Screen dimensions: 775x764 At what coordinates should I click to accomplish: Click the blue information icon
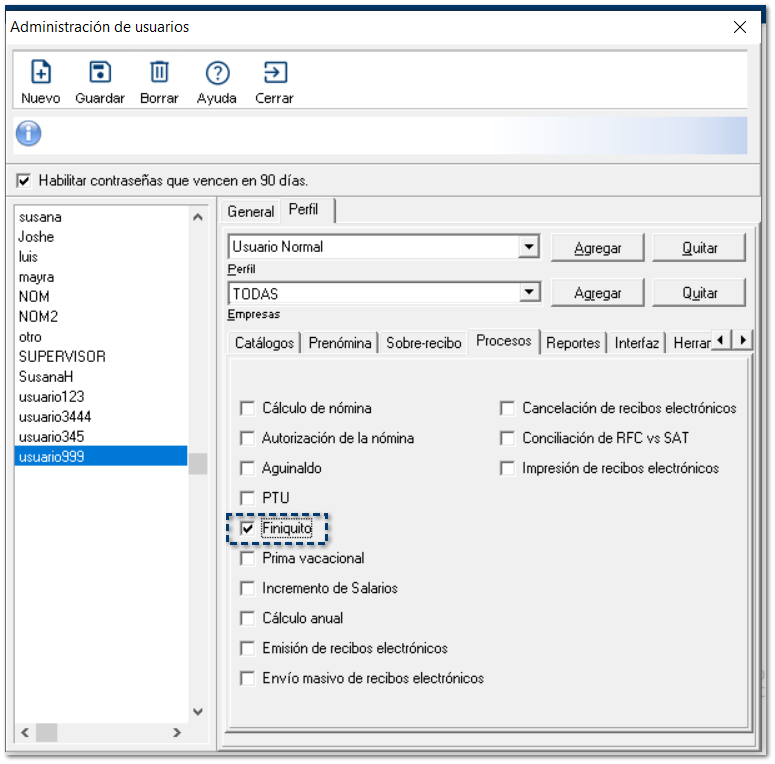point(29,133)
